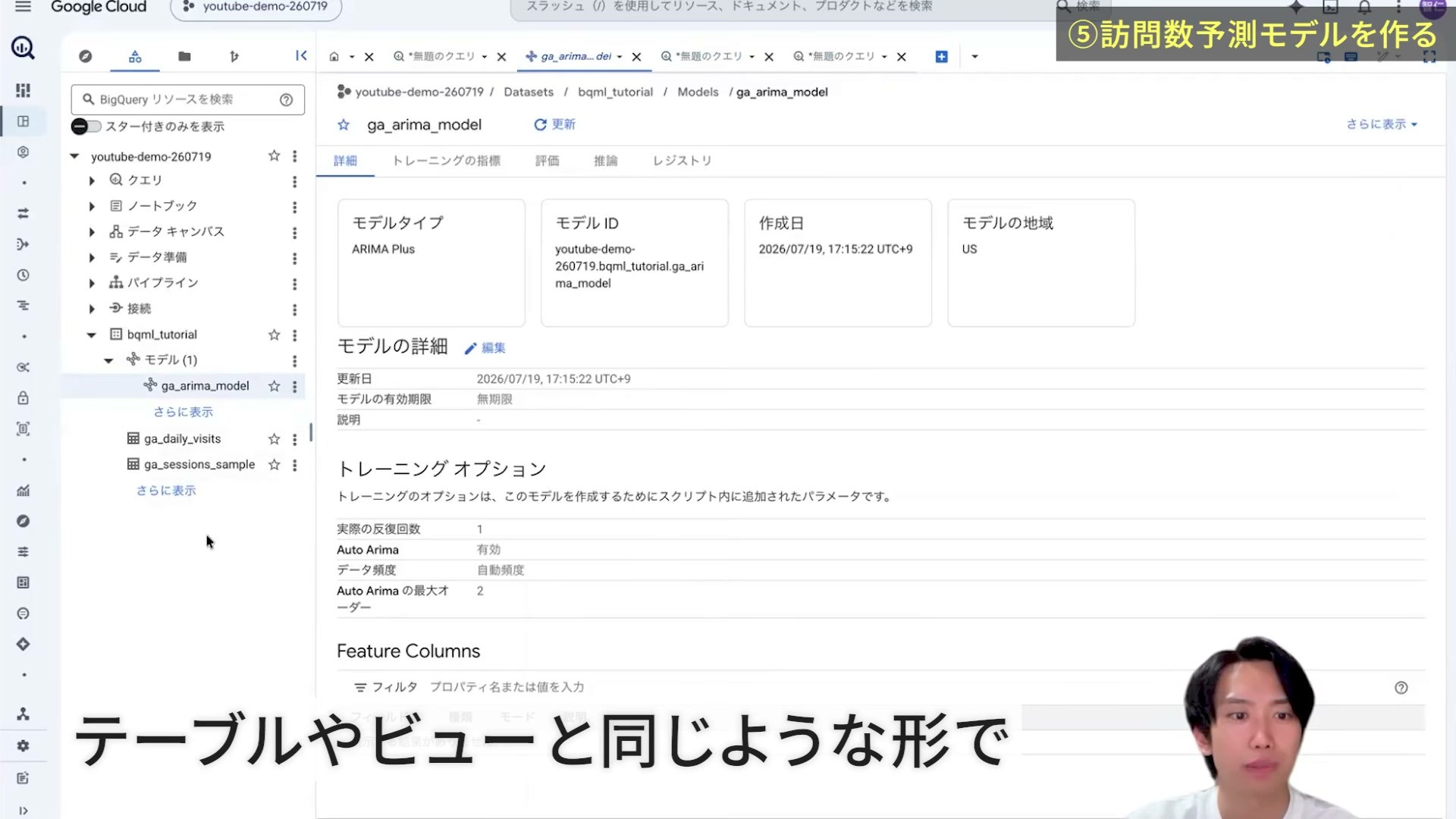The image size is (1456, 819).
Task: Select the classic explorer hierarchy icon tab
Action: tap(135, 56)
